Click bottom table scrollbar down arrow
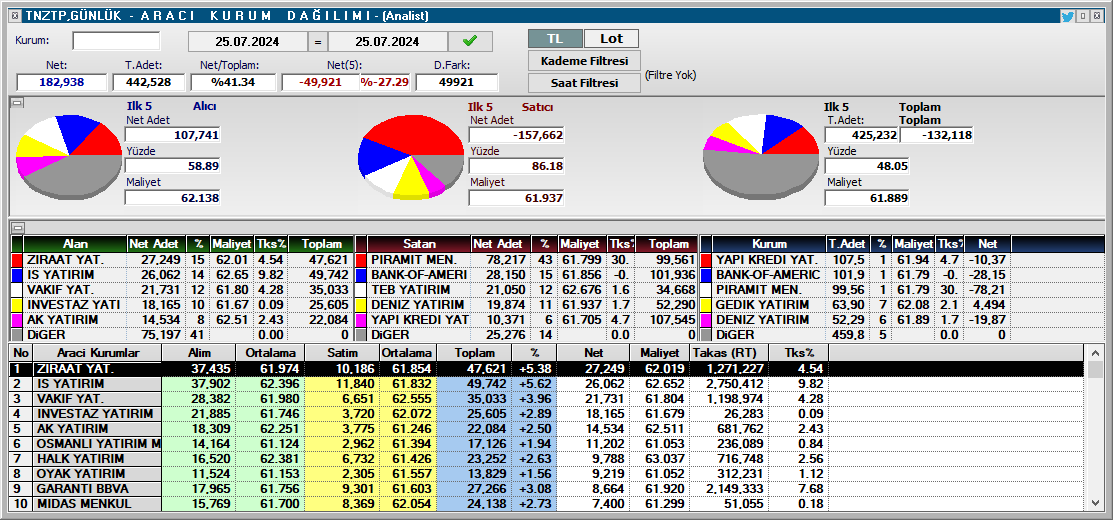Image resolution: width=1113 pixels, height=520 pixels. click(x=1095, y=503)
